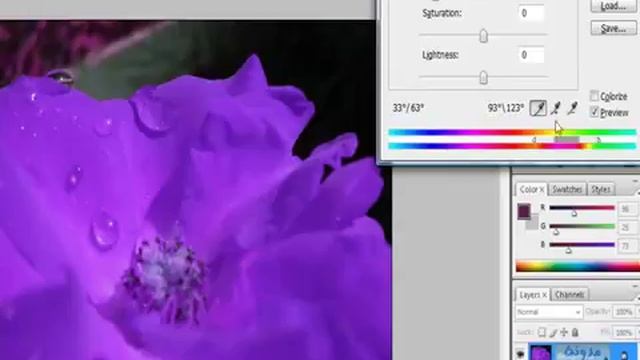The image size is (640, 360).
Task: Switch to the Swatches tab
Action: (x=567, y=189)
